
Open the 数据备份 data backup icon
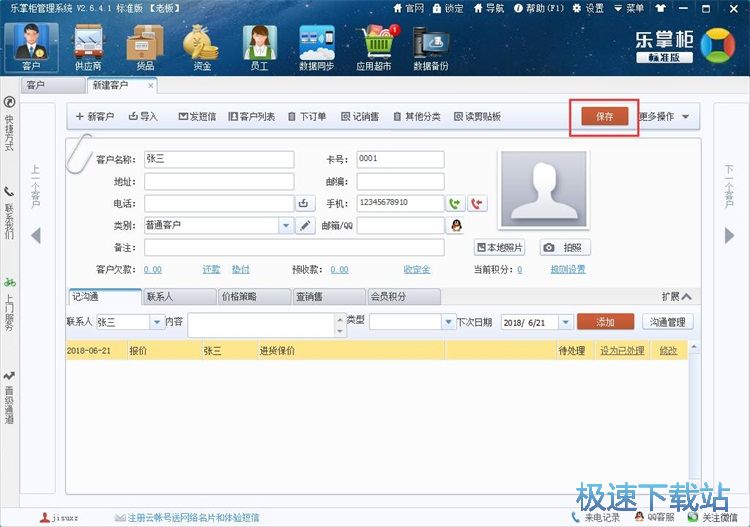click(x=431, y=48)
